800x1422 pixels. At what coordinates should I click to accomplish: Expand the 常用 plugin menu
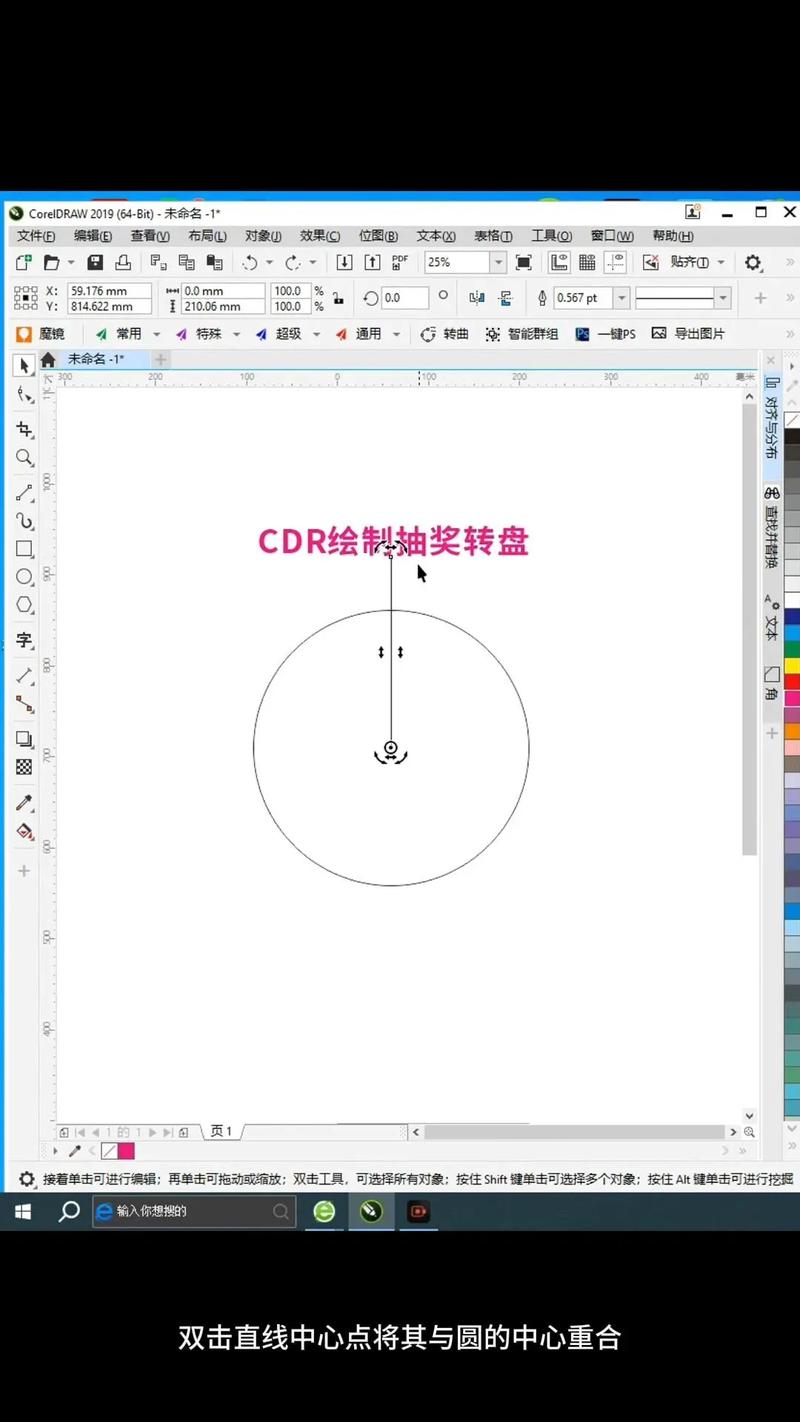155,333
